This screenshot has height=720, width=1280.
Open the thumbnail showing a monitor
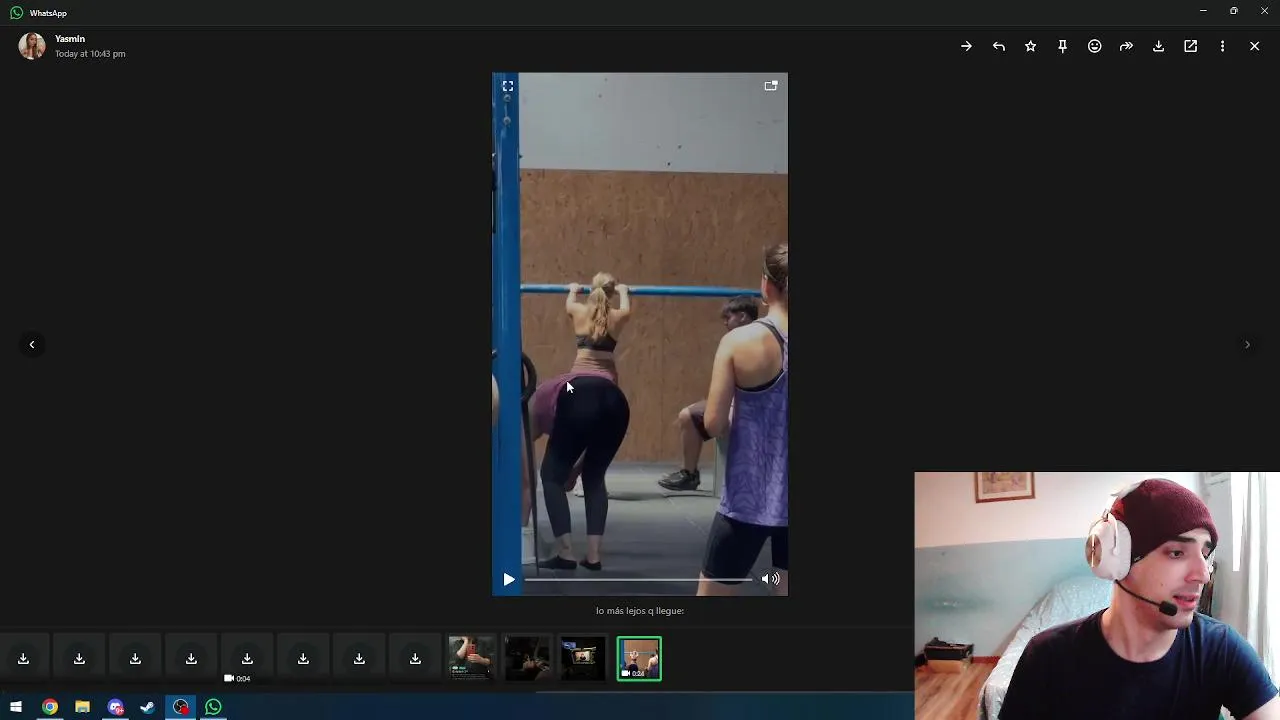click(583, 659)
